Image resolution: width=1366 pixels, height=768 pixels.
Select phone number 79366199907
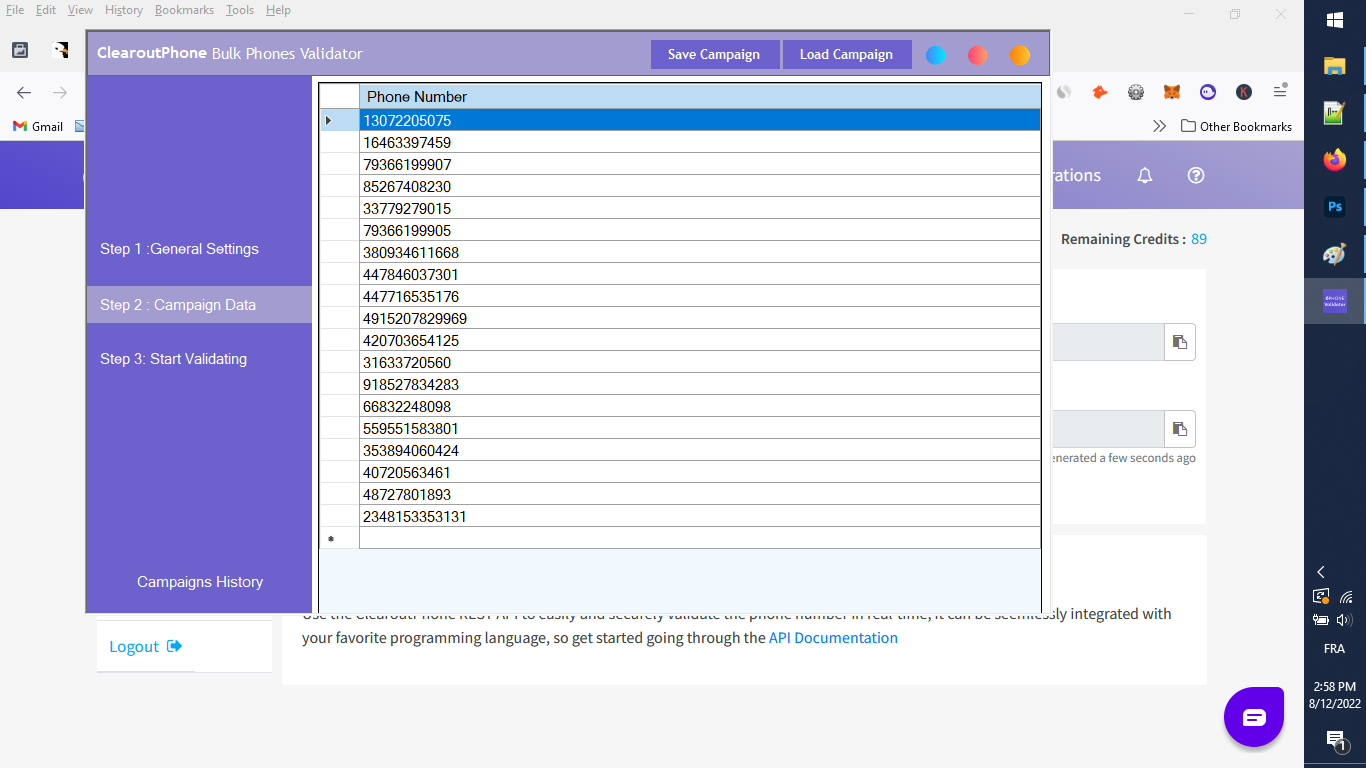coord(700,164)
